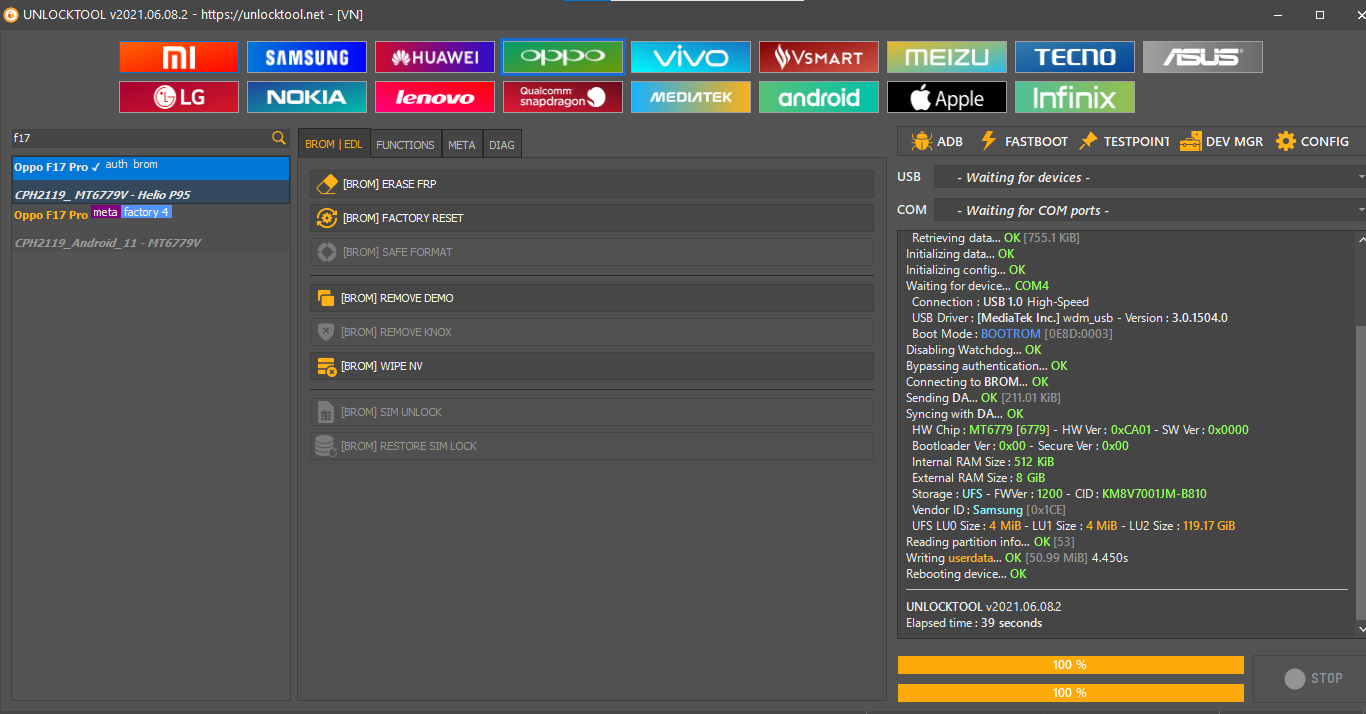The image size is (1366, 714).
Task: Select the Lenovo brand tile
Action: 435,97
